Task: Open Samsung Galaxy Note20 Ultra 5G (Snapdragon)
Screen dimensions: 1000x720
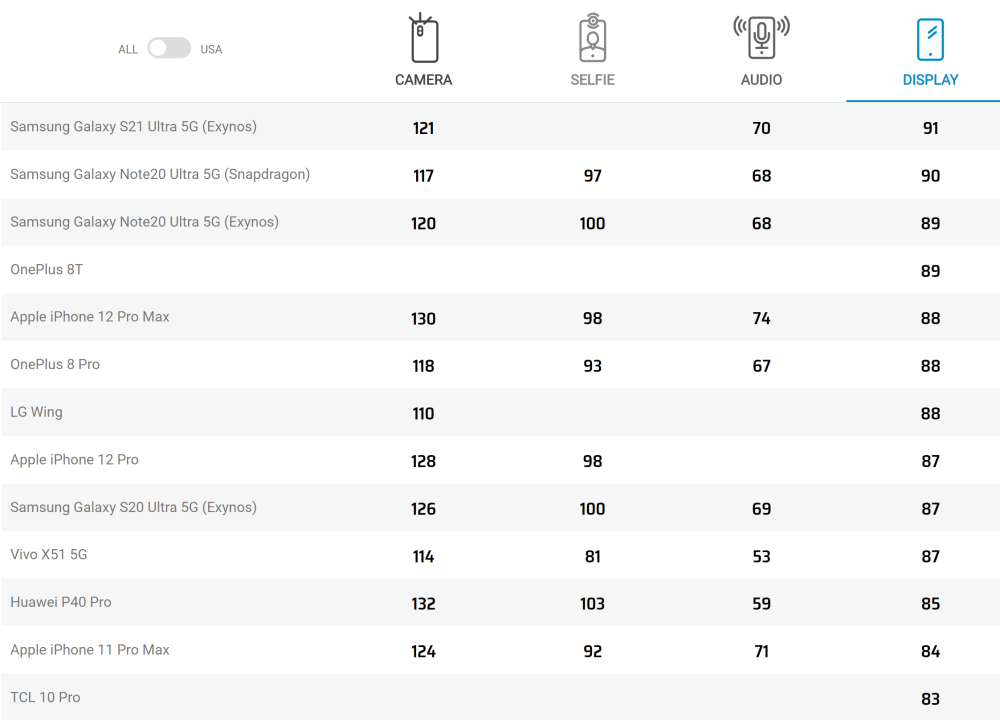Action: (160, 174)
